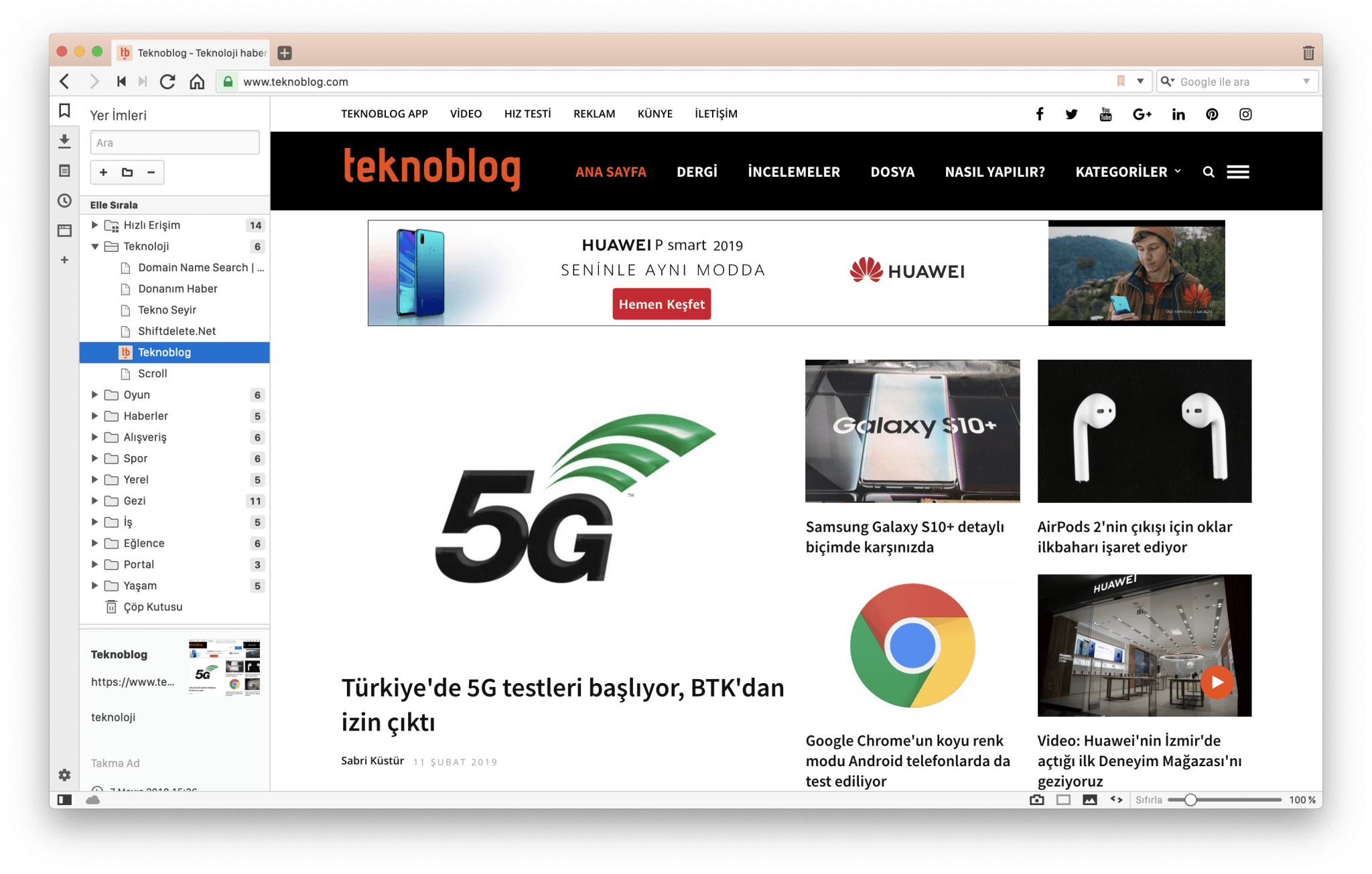
Task: Open a new tab with plus button
Action: (285, 53)
